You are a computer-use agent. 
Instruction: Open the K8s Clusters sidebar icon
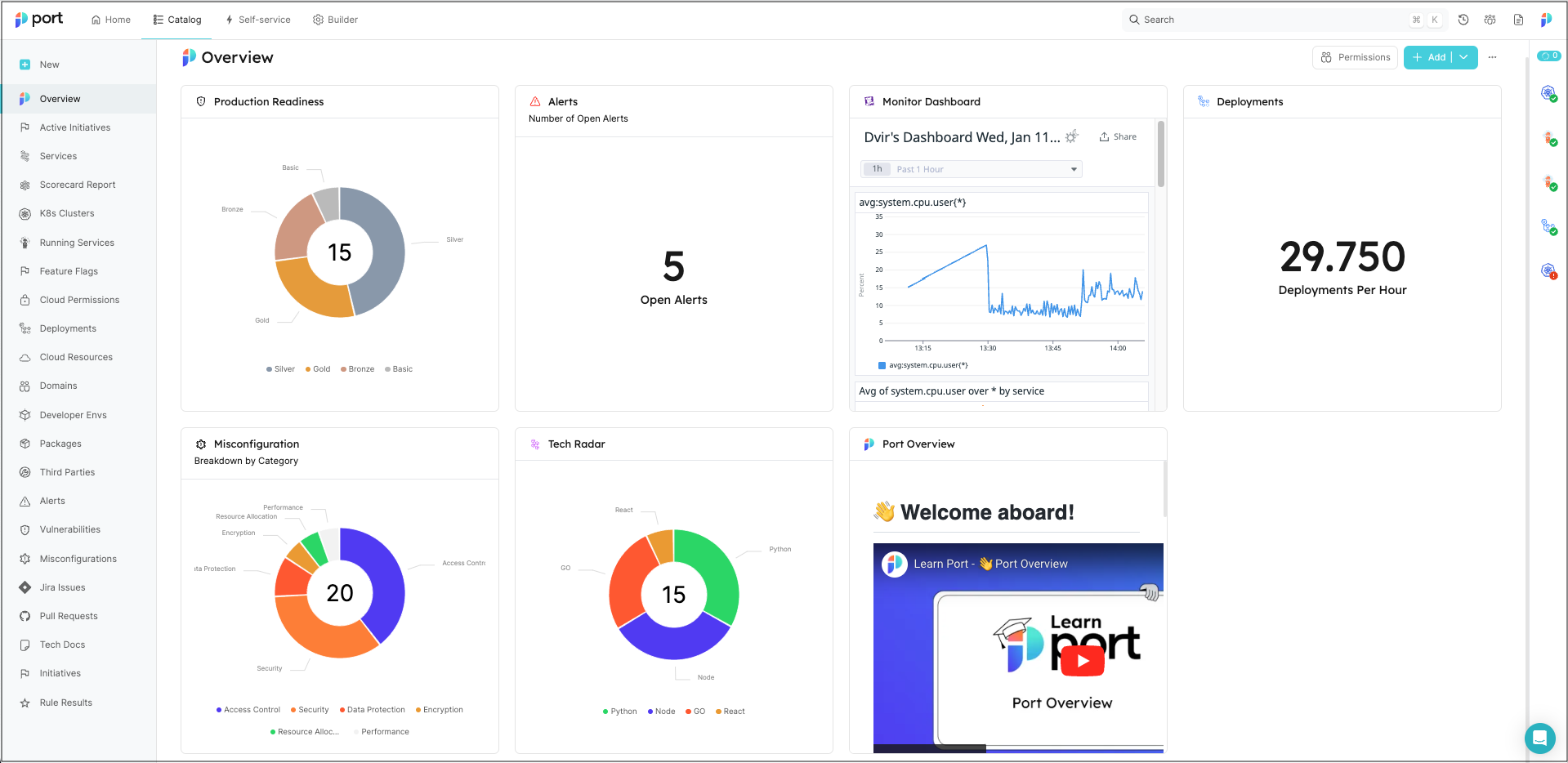tap(25, 213)
